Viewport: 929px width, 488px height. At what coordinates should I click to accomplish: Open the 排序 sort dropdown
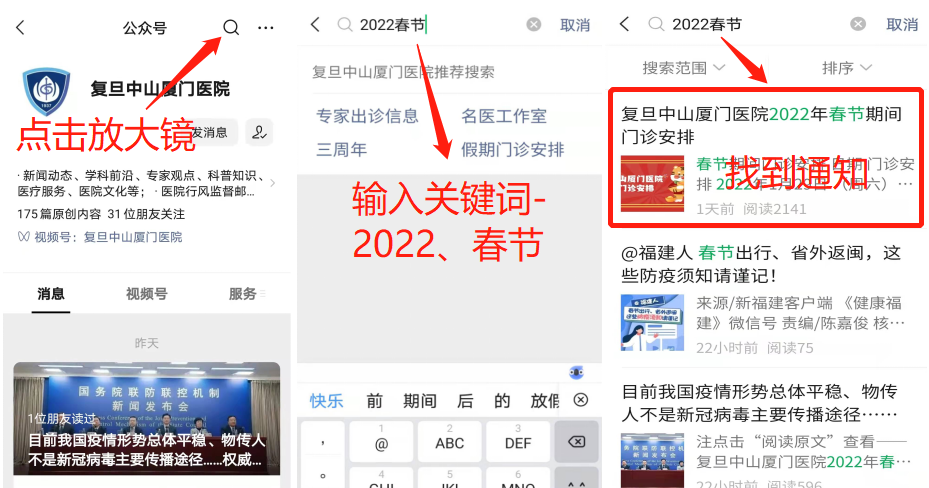click(847, 68)
